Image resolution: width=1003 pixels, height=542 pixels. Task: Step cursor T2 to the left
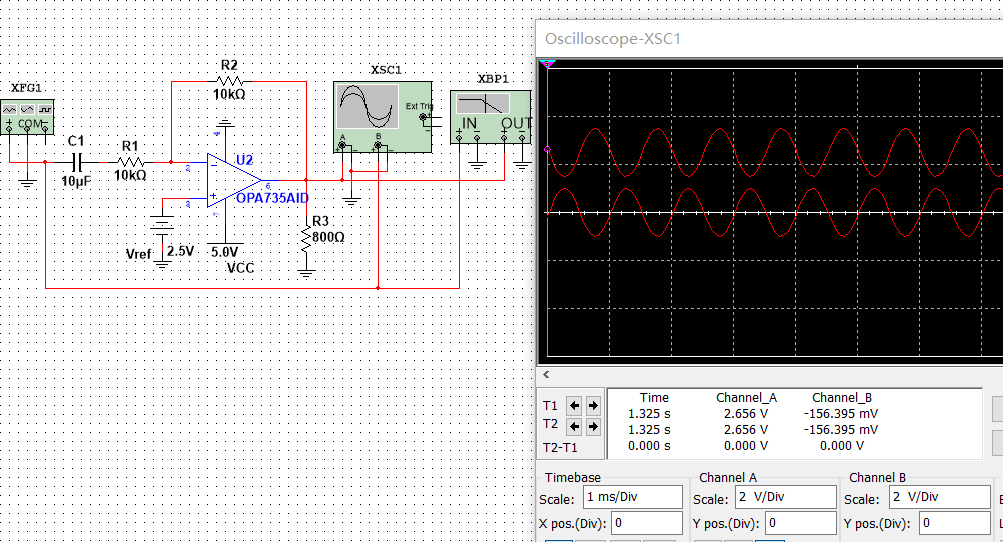click(x=574, y=426)
